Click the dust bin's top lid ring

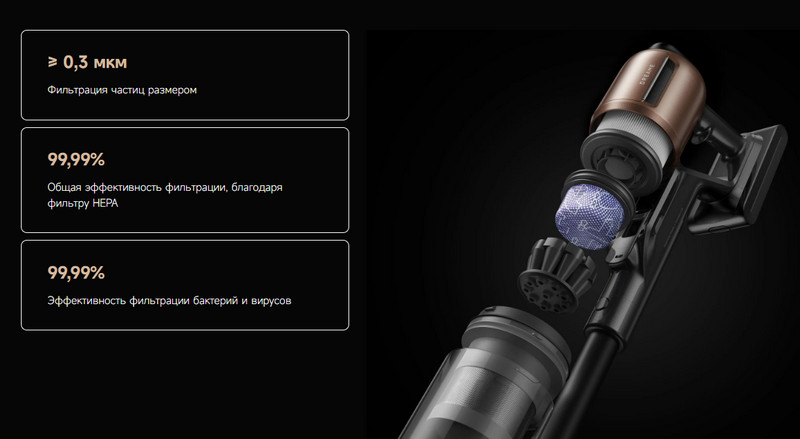tap(515, 332)
